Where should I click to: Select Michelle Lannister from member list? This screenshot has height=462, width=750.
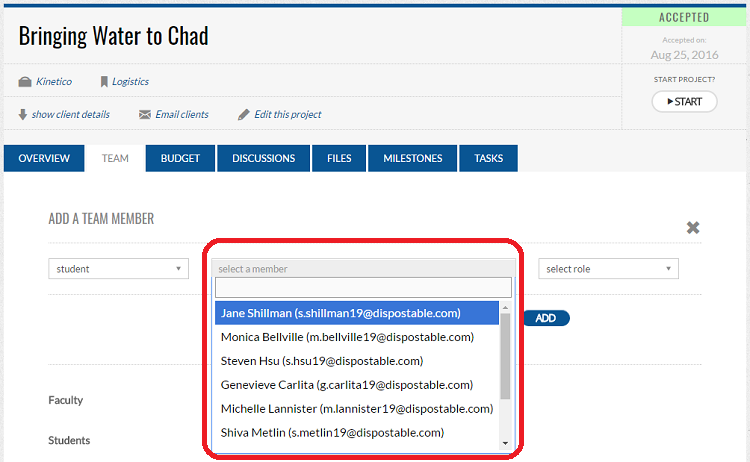click(357, 409)
